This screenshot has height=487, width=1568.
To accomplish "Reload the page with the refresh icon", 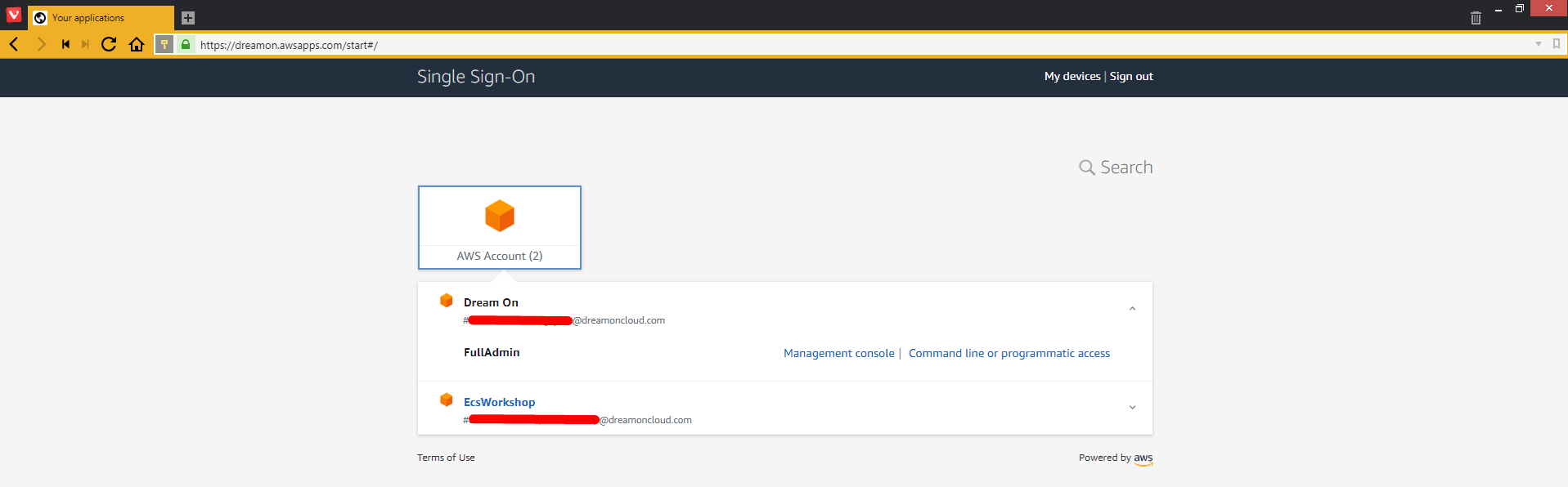I will (x=109, y=44).
